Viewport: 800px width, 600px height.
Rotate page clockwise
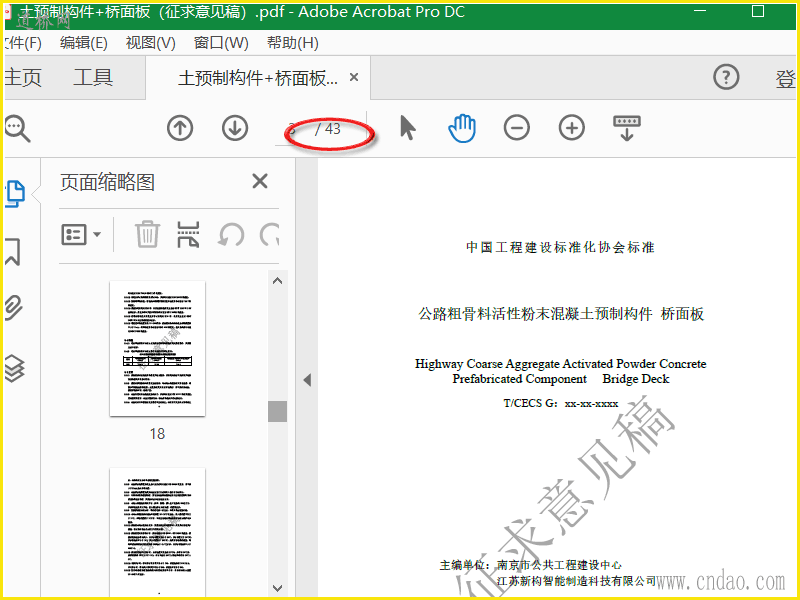tap(269, 235)
